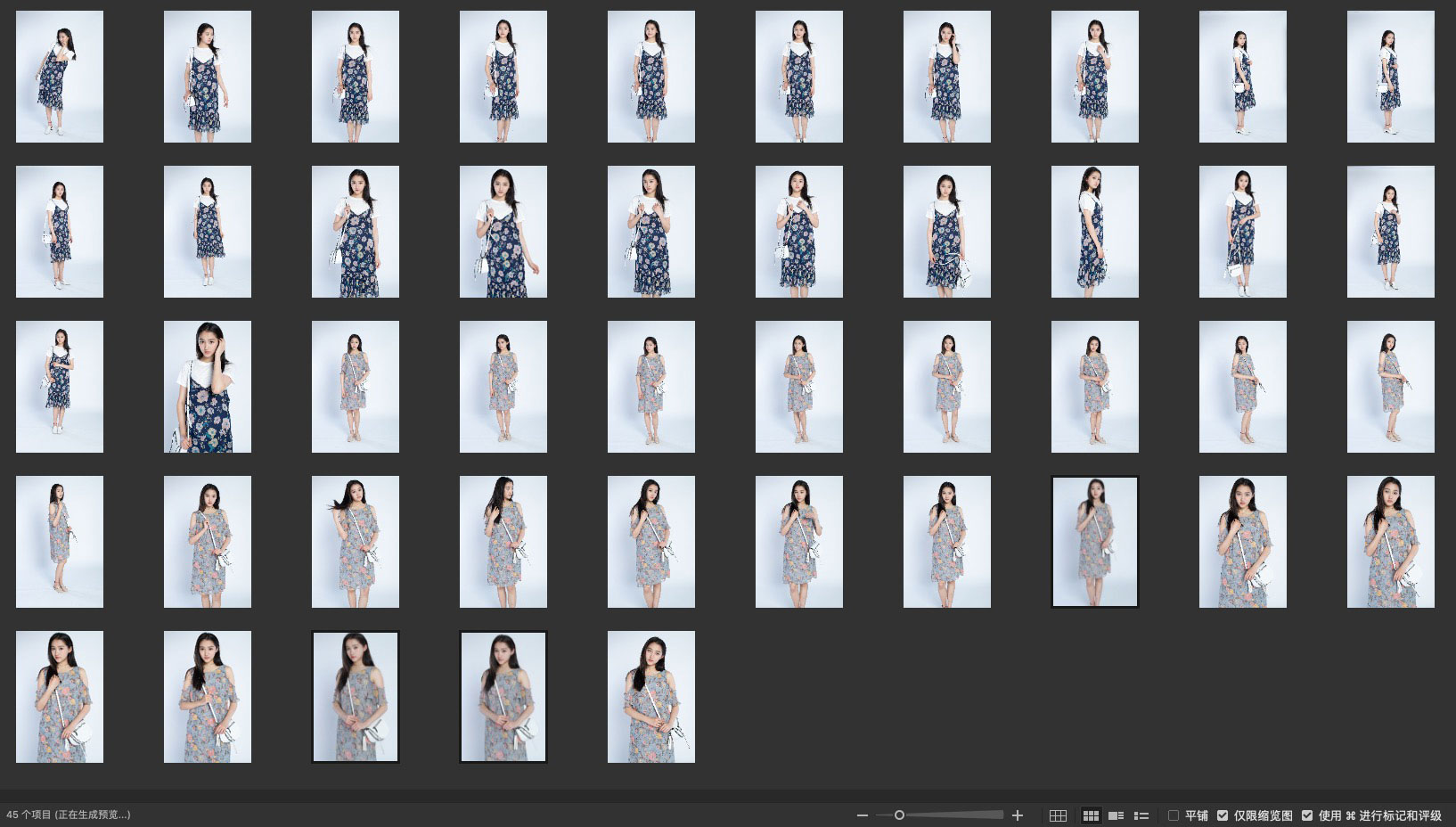Click the first thumbnail in the second row
This screenshot has width=1456, height=827.
point(60,232)
